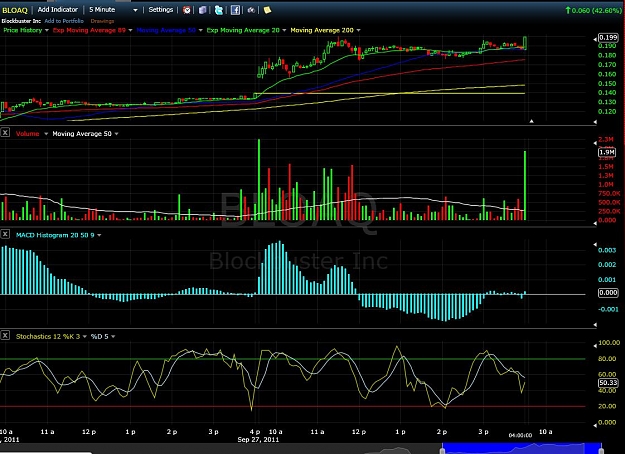Click the 2.3M volume axis label

point(606,139)
